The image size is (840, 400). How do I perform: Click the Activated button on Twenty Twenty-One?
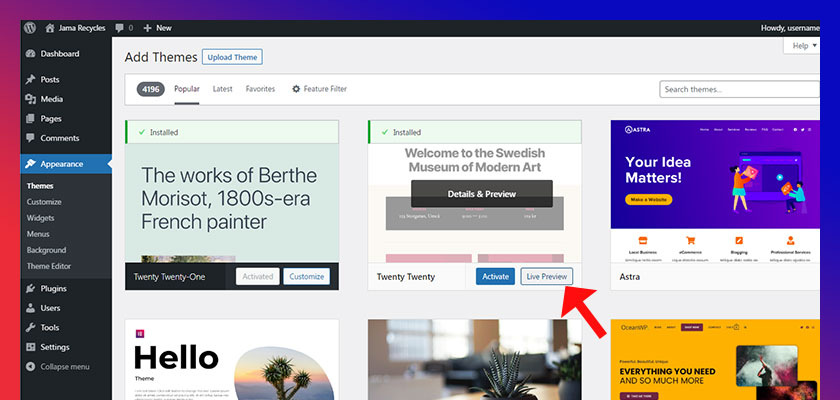(258, 276)
